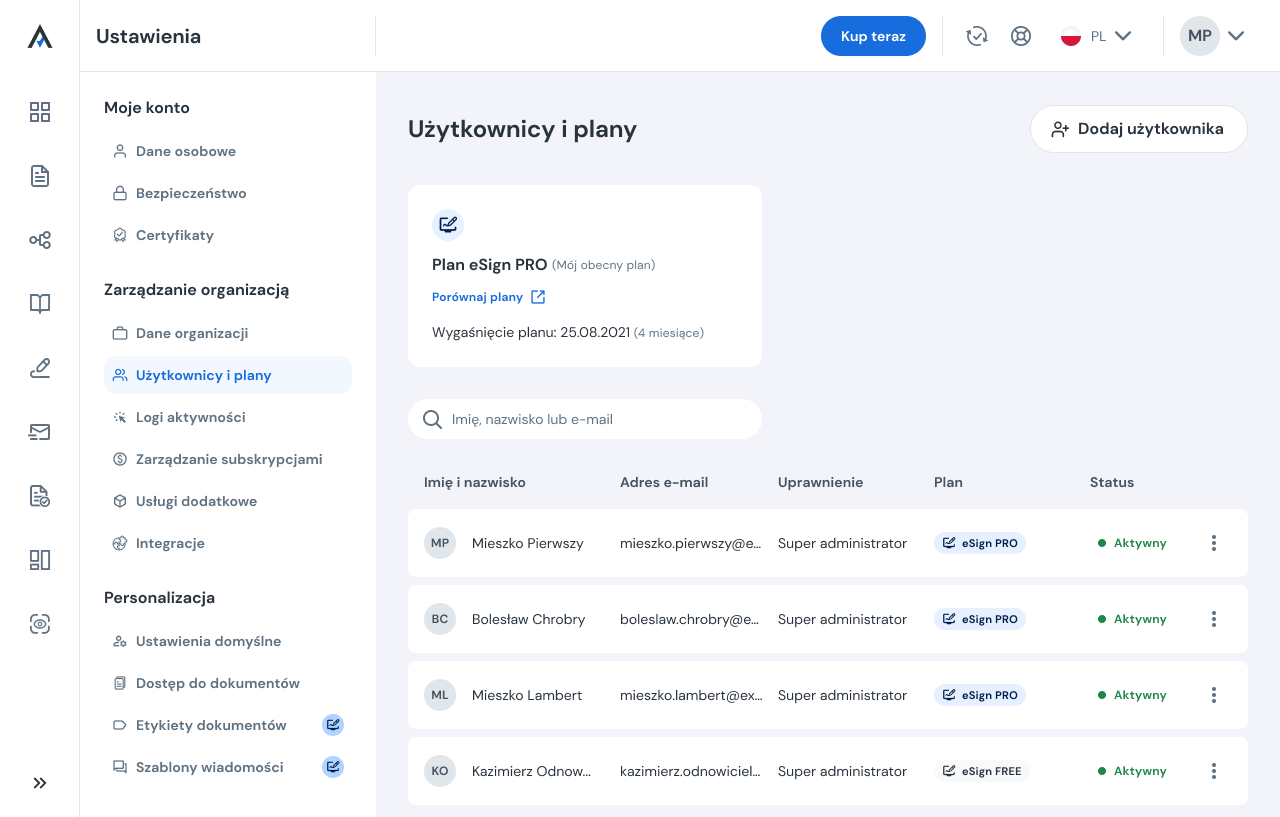This screenshot has height=817, width=1280.
Task: Open the PL language dropdown
Action: coord(1096,36)
